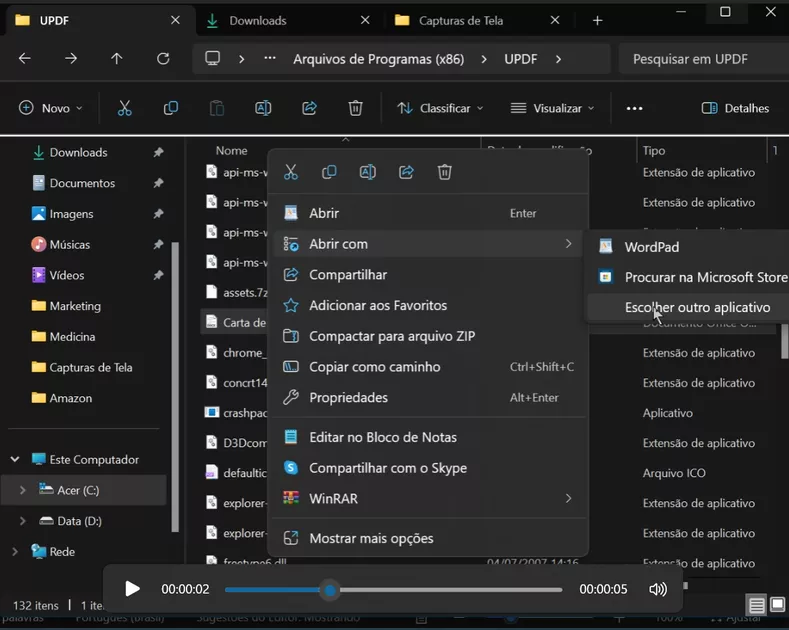Expand the Data (D:) drive tree

22,521
